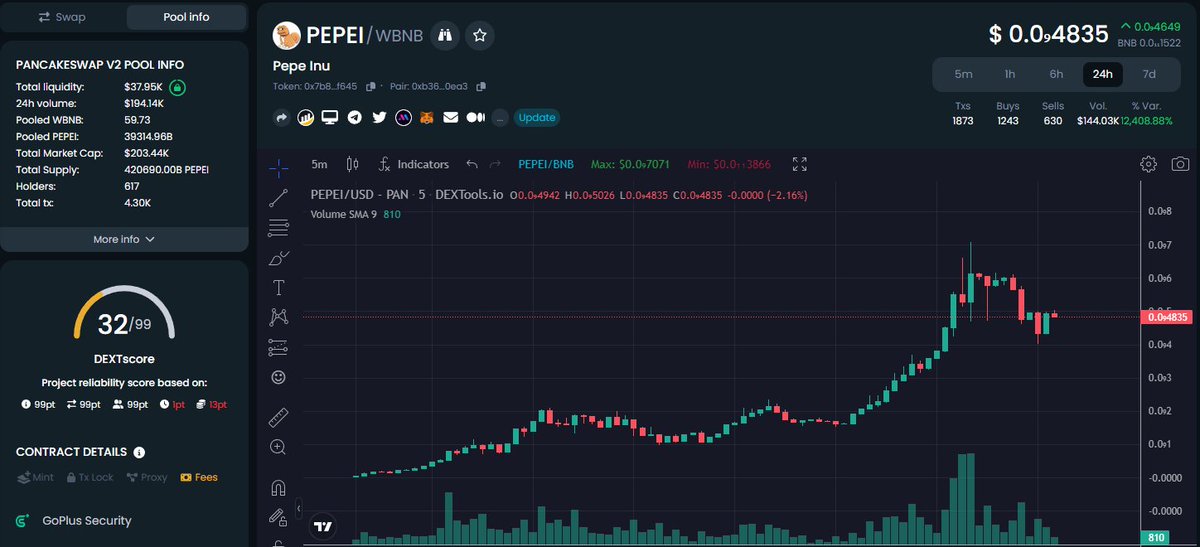Open the email envelope icon

tap(451, 117)
